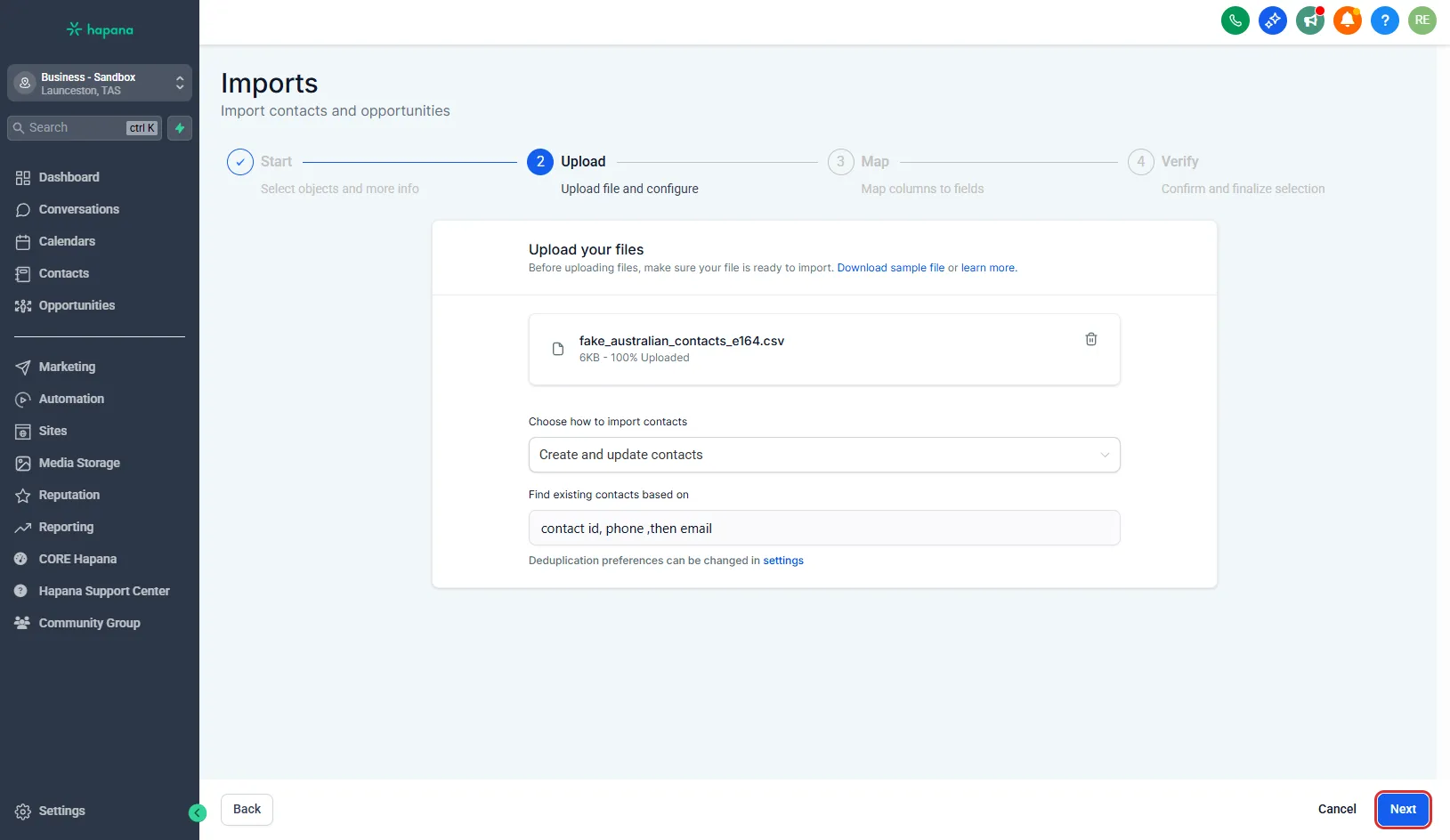Click the green phone dialer icon
This screenshot has width=1450, height=840.
coord(1235,20)
